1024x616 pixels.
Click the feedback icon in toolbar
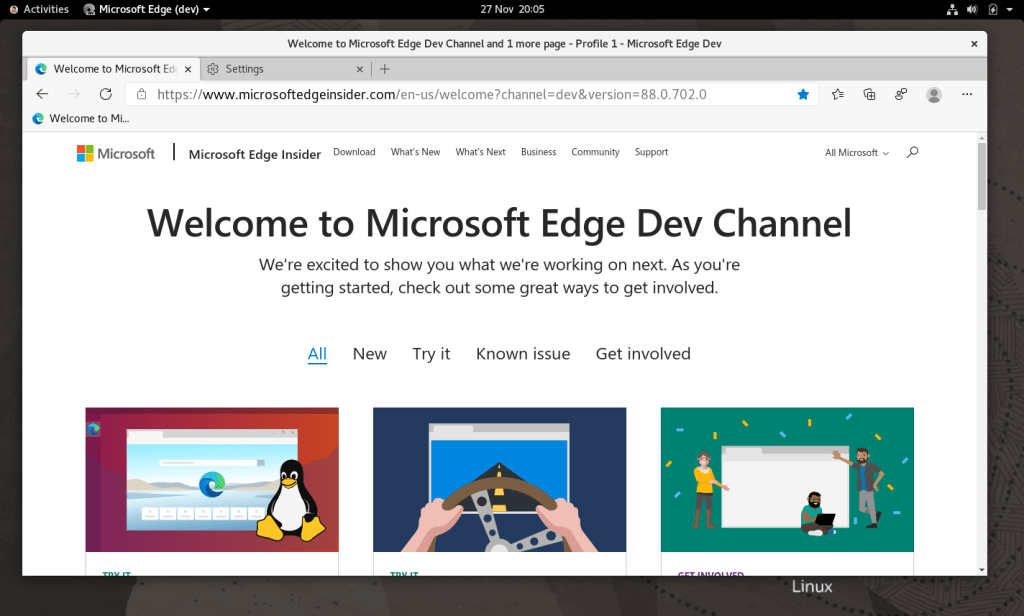901,94
